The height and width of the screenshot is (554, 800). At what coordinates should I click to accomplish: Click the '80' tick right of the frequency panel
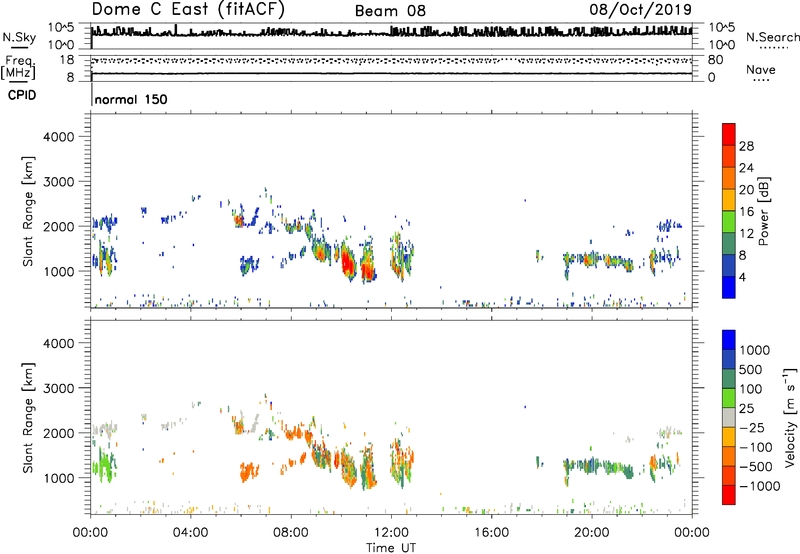pos(715,60)
